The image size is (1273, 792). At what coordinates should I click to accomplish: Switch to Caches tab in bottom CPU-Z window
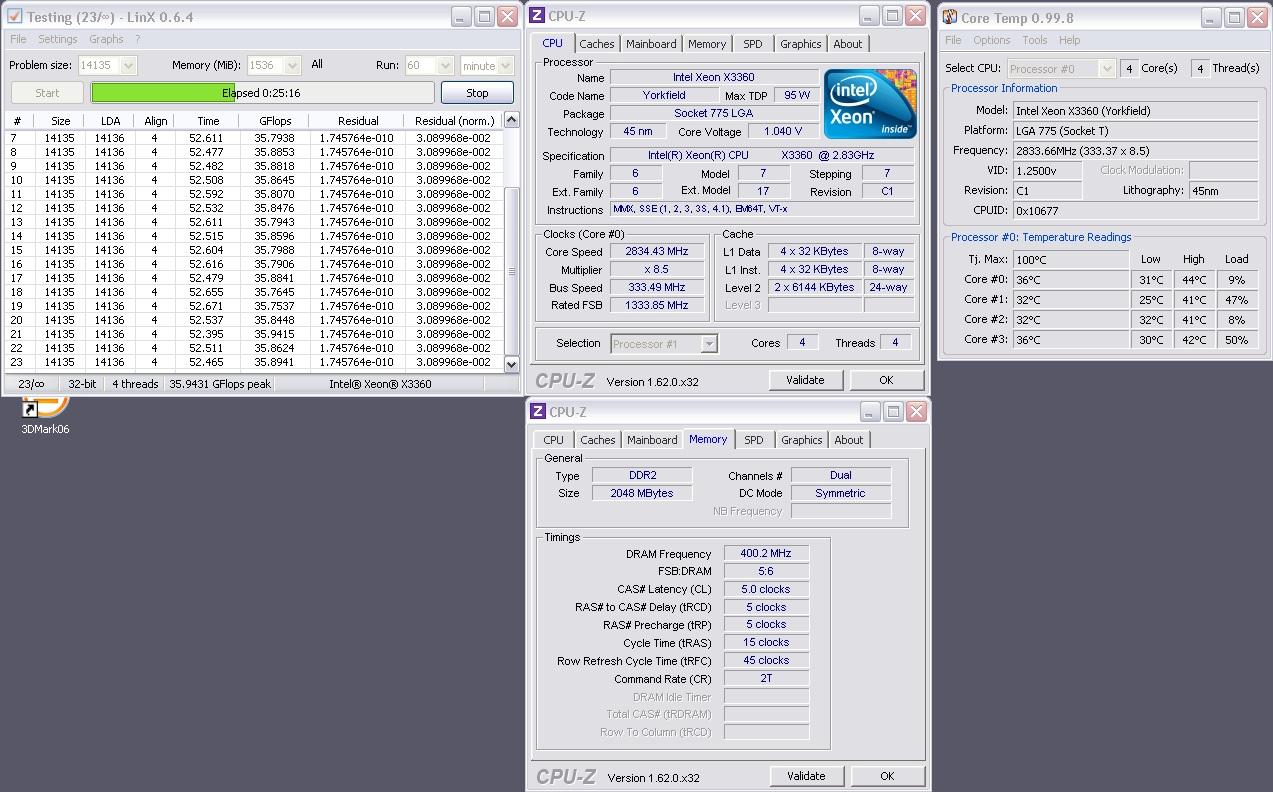(598, 440)
